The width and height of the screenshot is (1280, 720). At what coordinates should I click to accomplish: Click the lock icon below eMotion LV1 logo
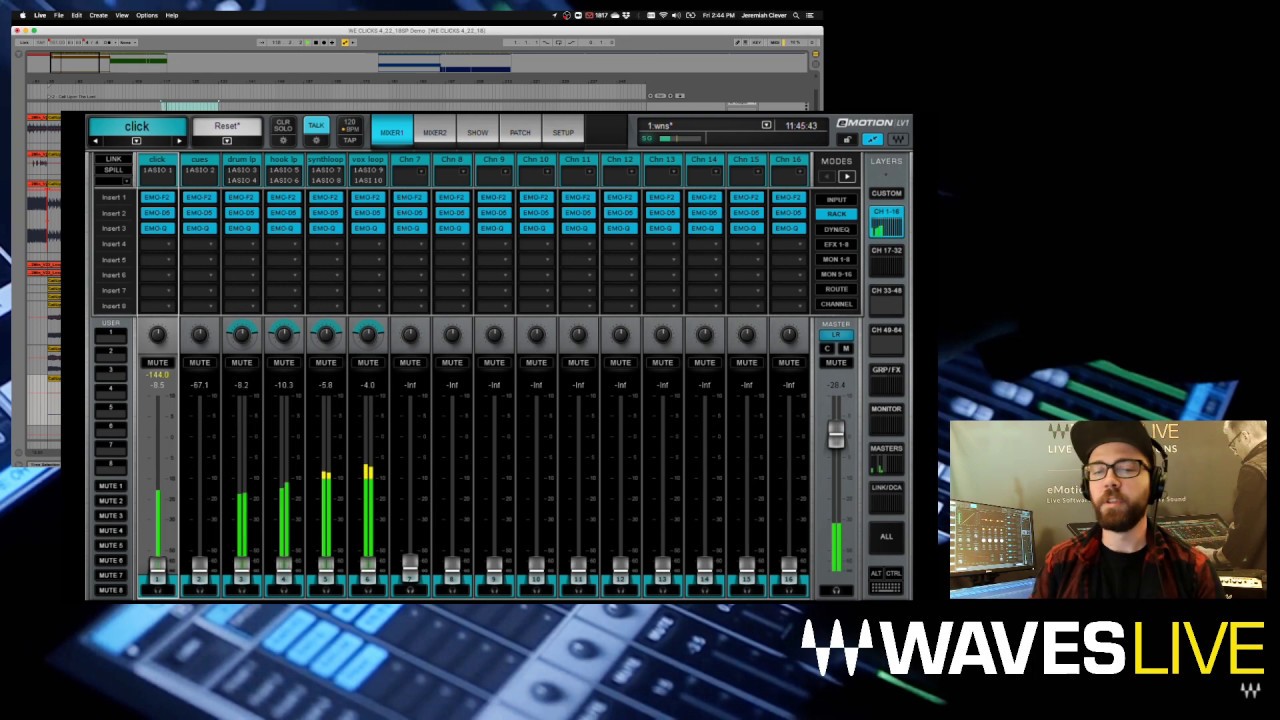[x=847, y=140]
